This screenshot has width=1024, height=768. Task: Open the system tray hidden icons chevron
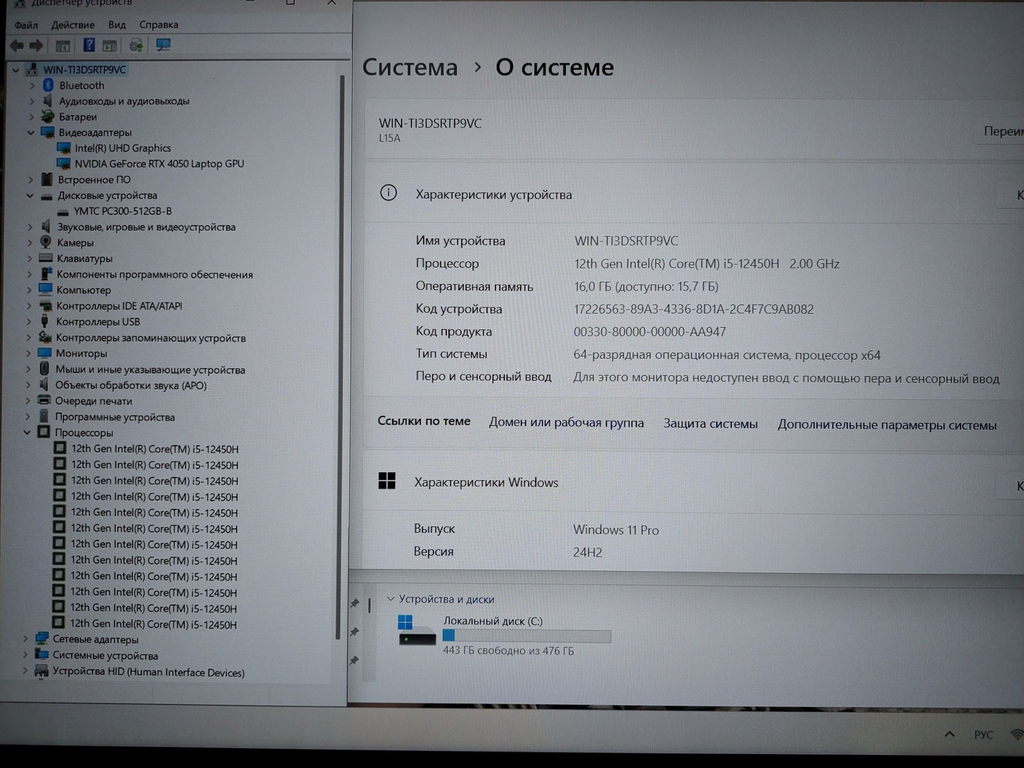[x=949, y=735]
